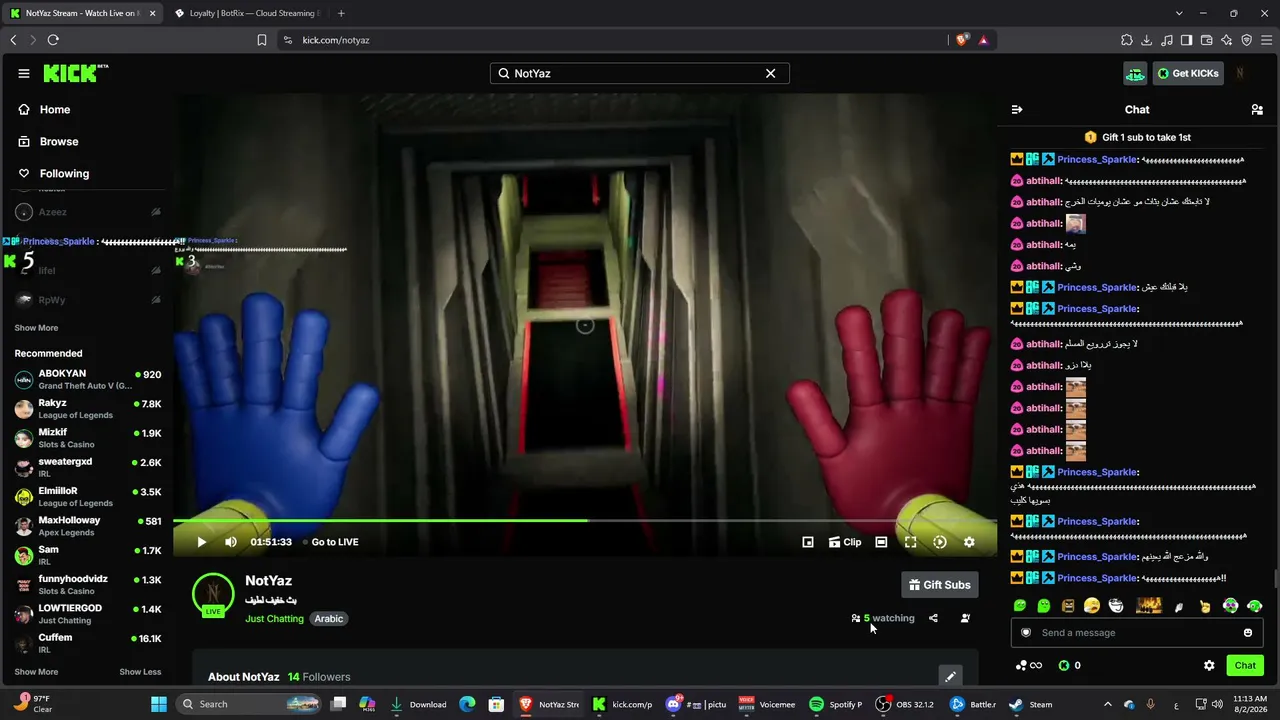Mute the stream volume
The width and height of the screenshot is (1280, 720).
[231, 542]
